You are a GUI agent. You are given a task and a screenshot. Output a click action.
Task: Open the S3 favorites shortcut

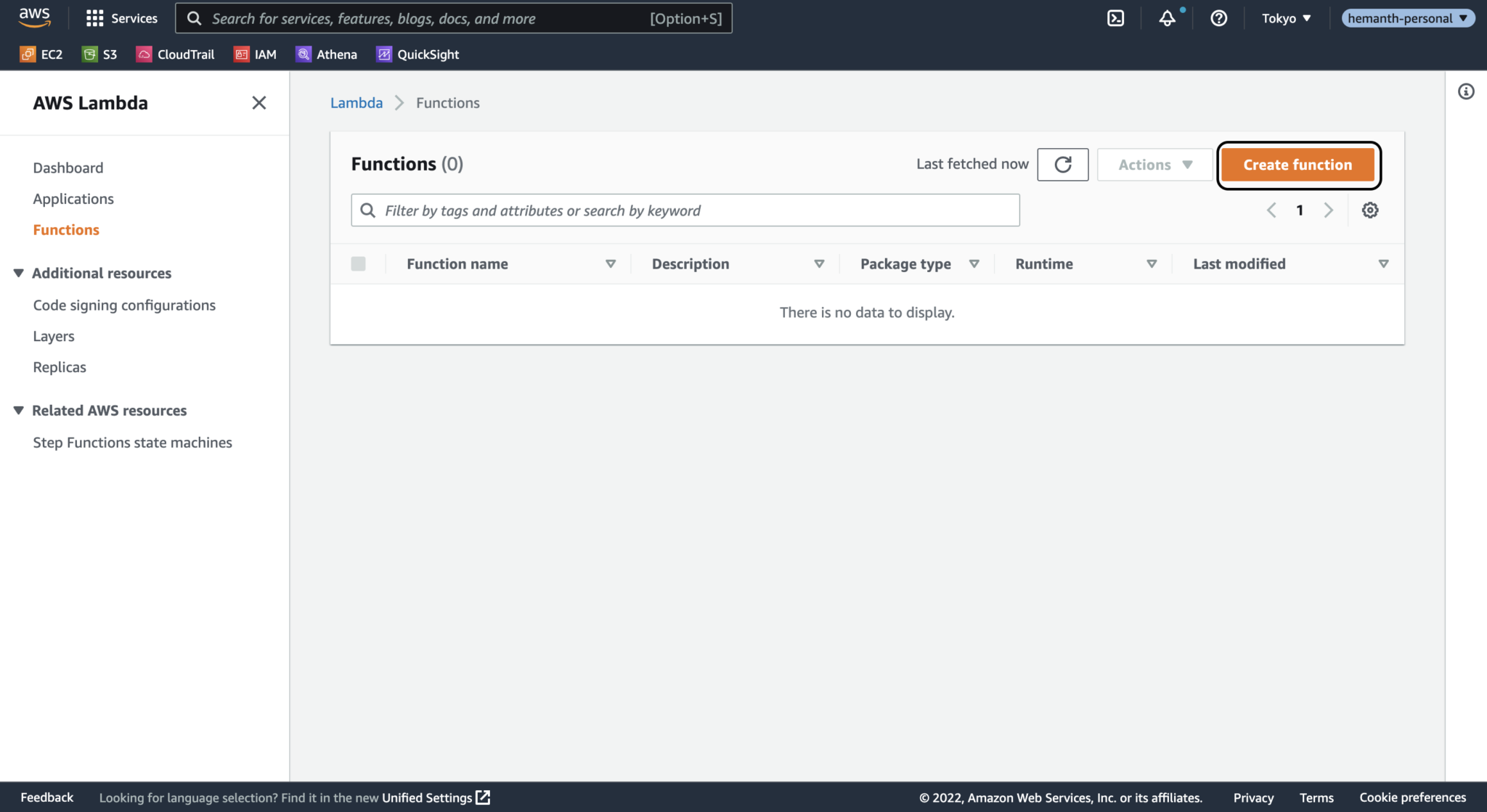[x=99, y=54]
